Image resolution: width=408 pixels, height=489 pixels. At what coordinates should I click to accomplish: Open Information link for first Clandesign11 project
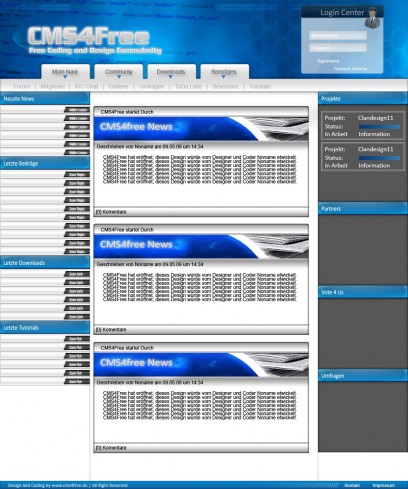pyautogui.click(x=374, y=134)
